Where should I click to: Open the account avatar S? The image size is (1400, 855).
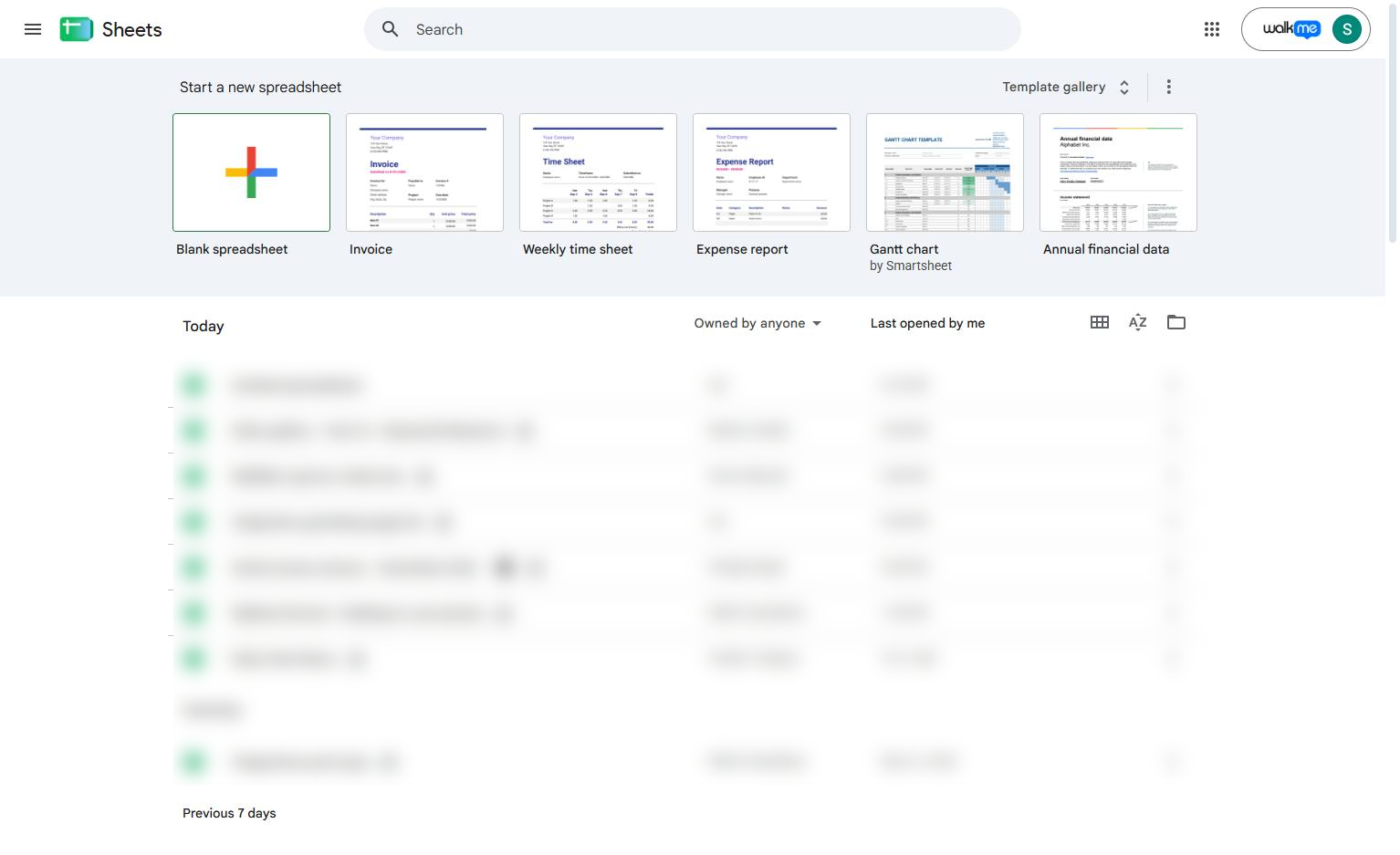[x=1347, y=29]
